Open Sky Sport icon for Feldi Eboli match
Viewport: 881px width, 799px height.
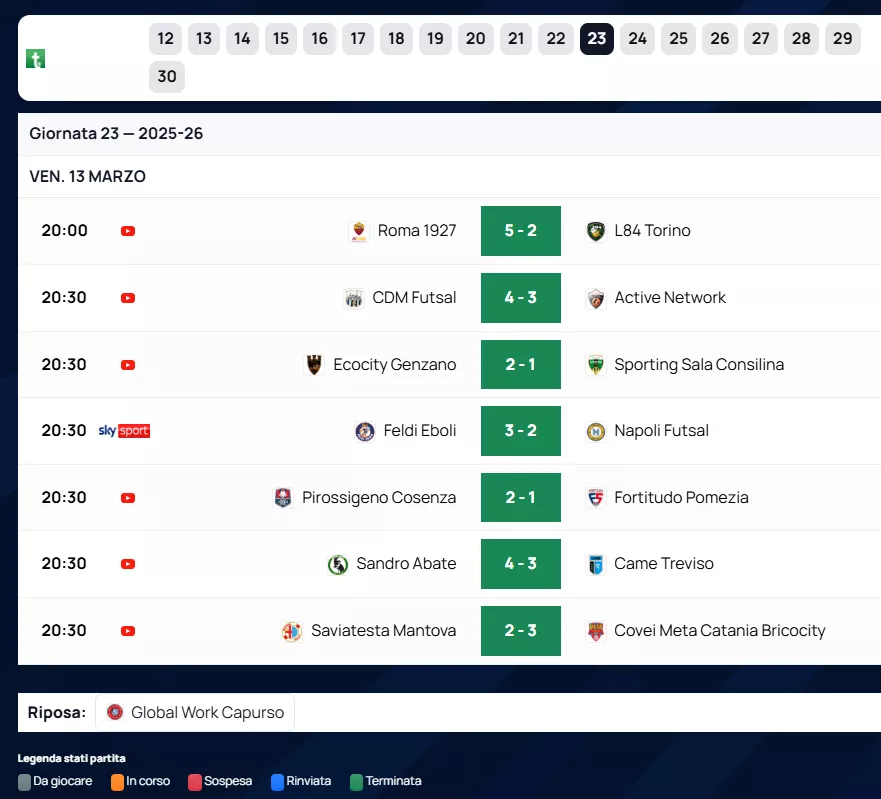[x=124, y=431]
